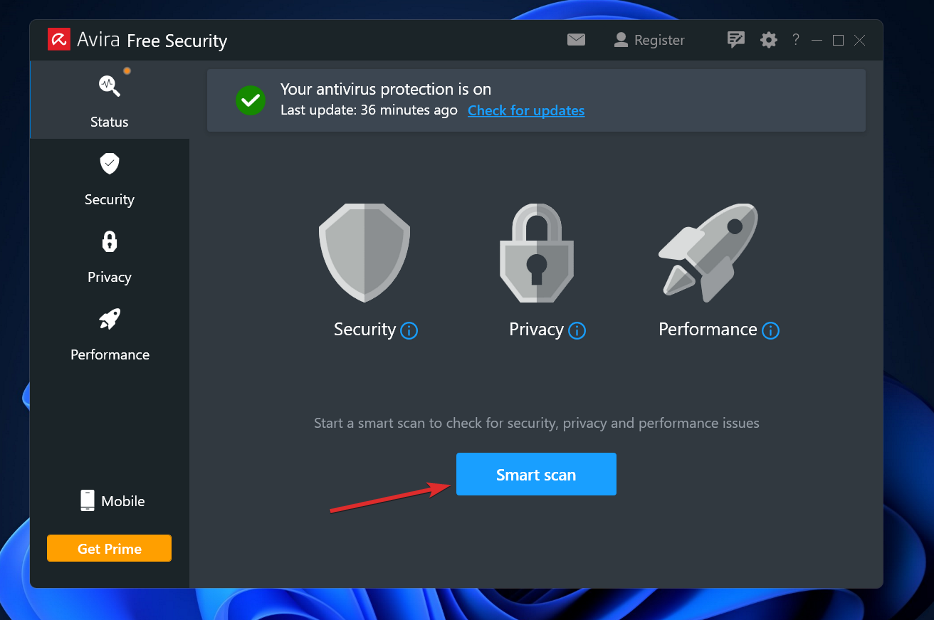The width and height of the screenshot is (934, 620).
Task: Start the Smart scan
Action: 536,475
